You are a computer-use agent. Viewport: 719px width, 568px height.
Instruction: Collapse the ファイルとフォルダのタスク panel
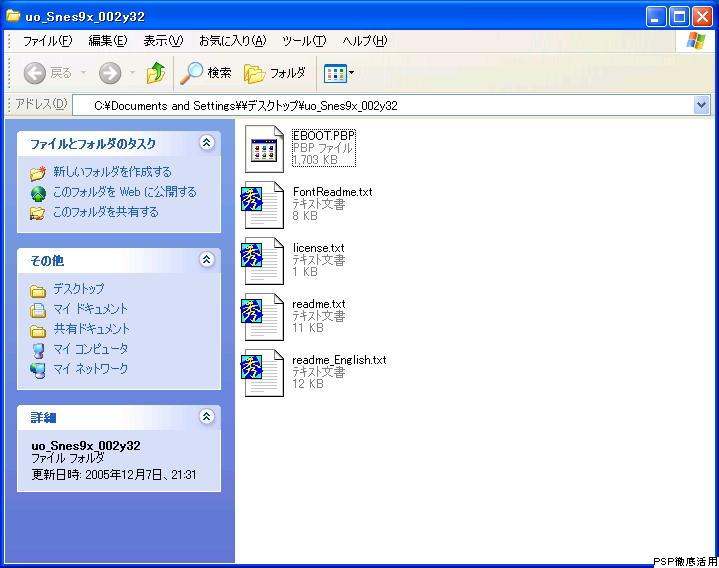tap(207, 143)
